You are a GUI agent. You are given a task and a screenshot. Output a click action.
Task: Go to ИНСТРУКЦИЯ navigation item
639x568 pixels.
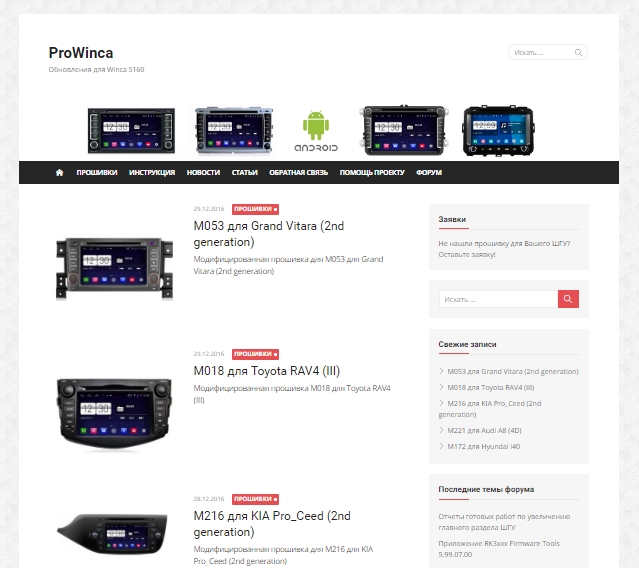(x=152, y=173)
